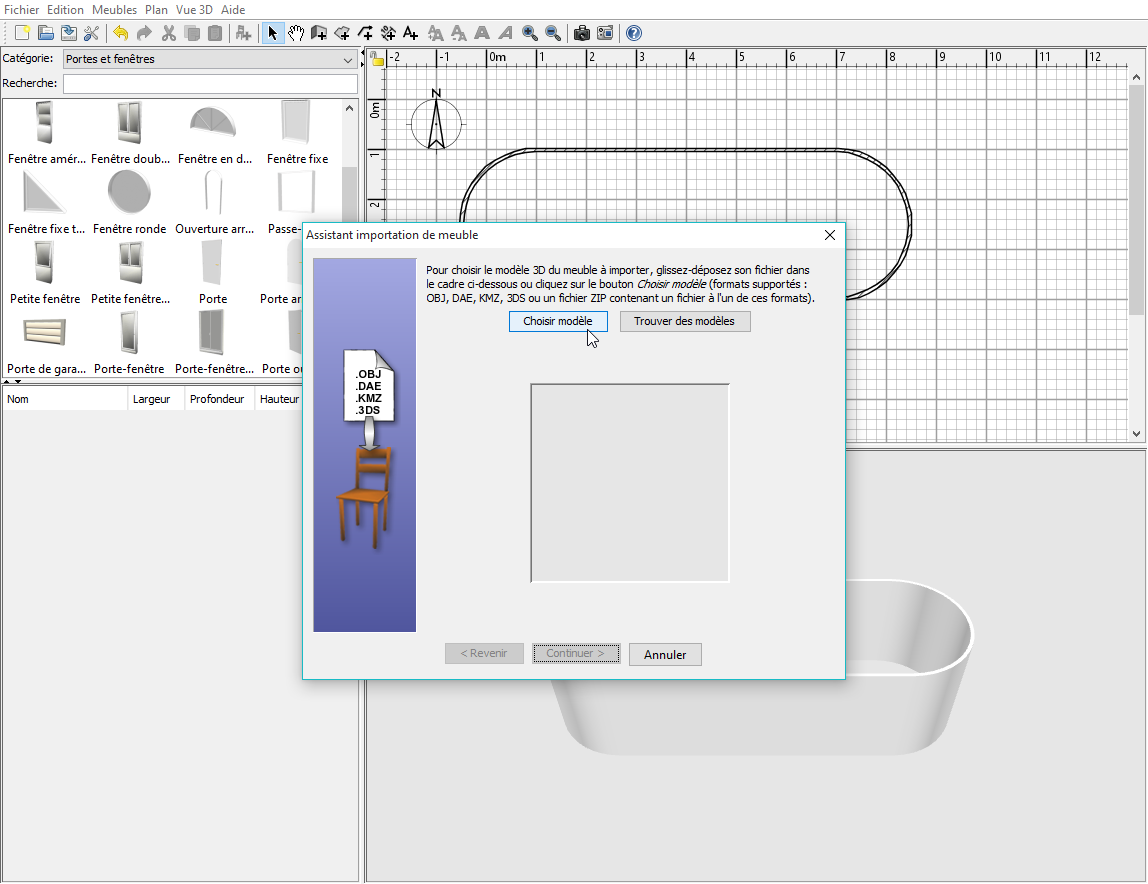Open Help with the question mark icon

click(x=634, y=33)
